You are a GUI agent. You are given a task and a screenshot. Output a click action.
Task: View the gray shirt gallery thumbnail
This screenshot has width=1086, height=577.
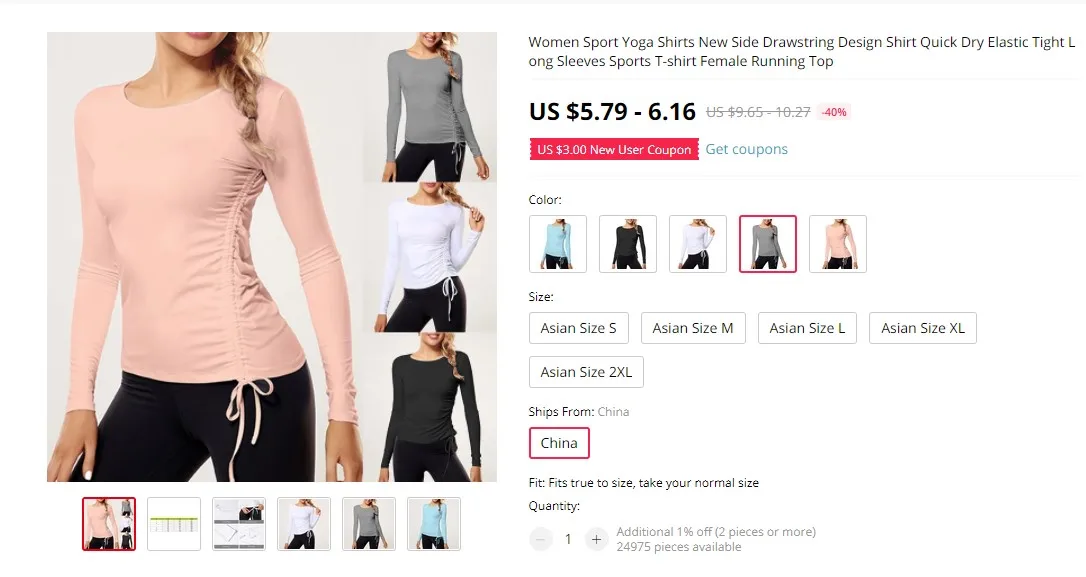[369, 524]
